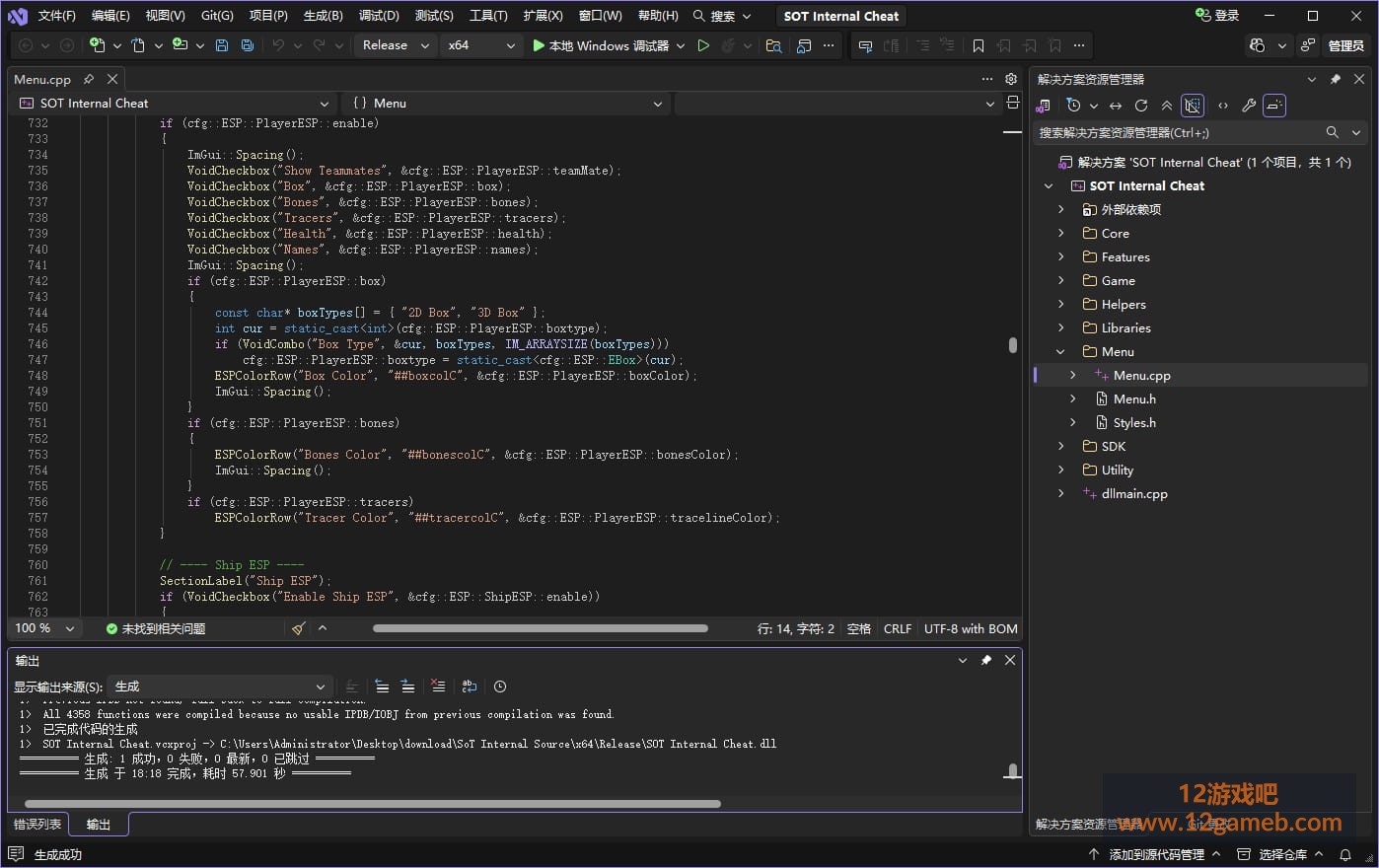Open the x64 platform dropdown

pos(480,45)
